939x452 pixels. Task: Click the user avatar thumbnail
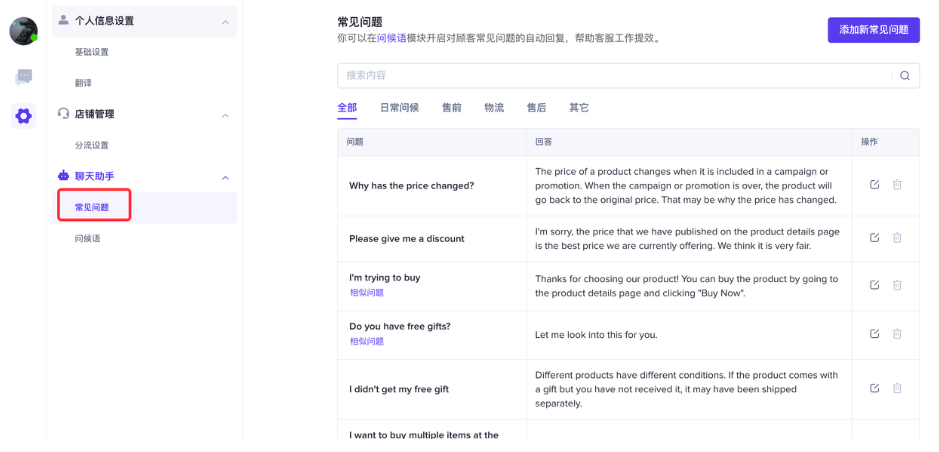click(23, 31)
